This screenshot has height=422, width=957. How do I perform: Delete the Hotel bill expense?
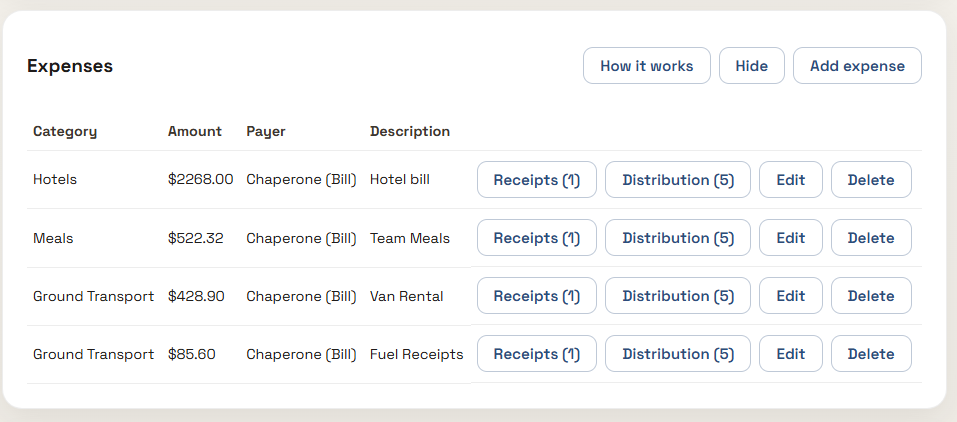[x=871, y=180]
